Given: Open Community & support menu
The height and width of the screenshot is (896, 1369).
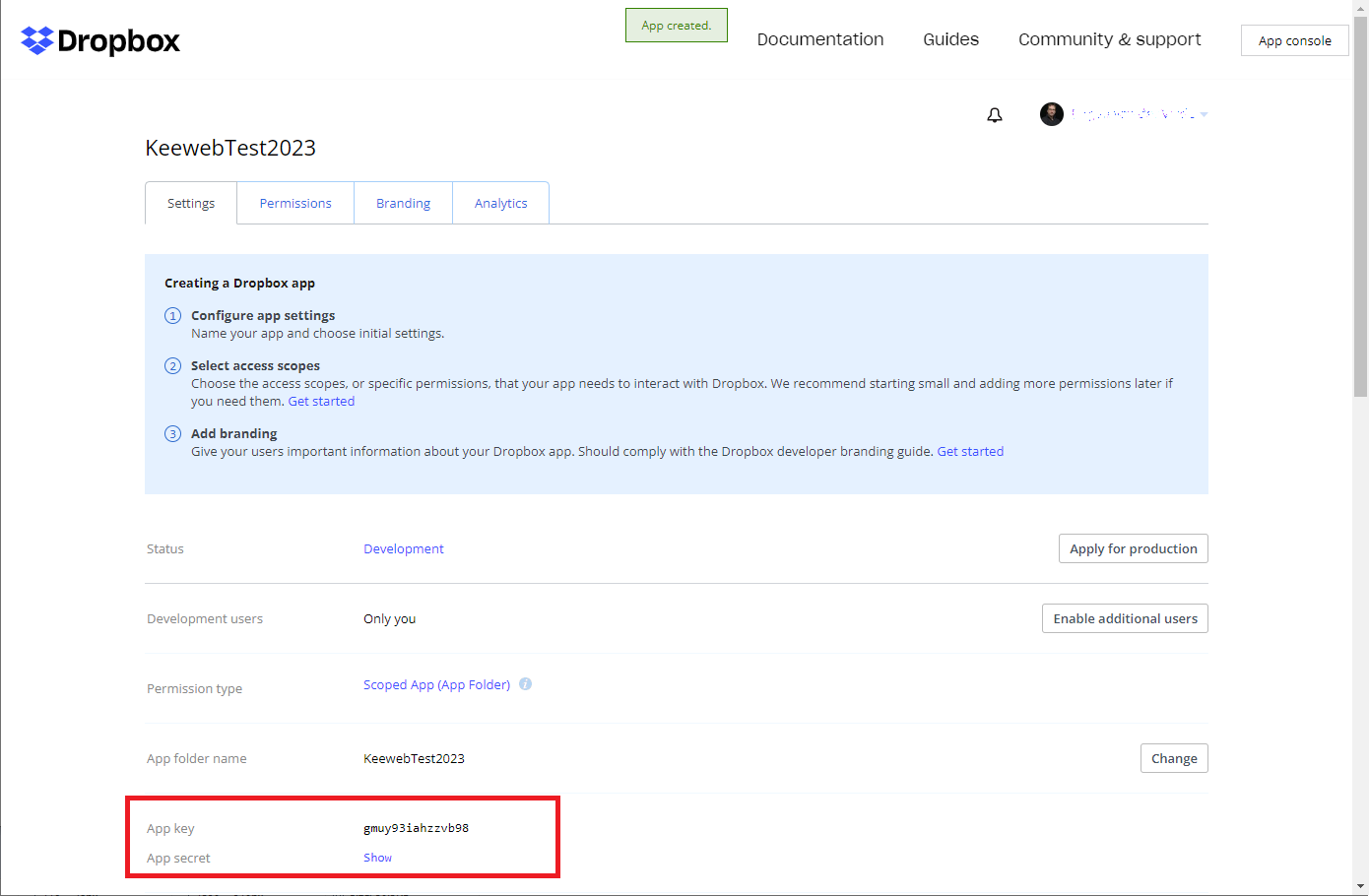Looking at the screenshot, I should pos(1110,39).
